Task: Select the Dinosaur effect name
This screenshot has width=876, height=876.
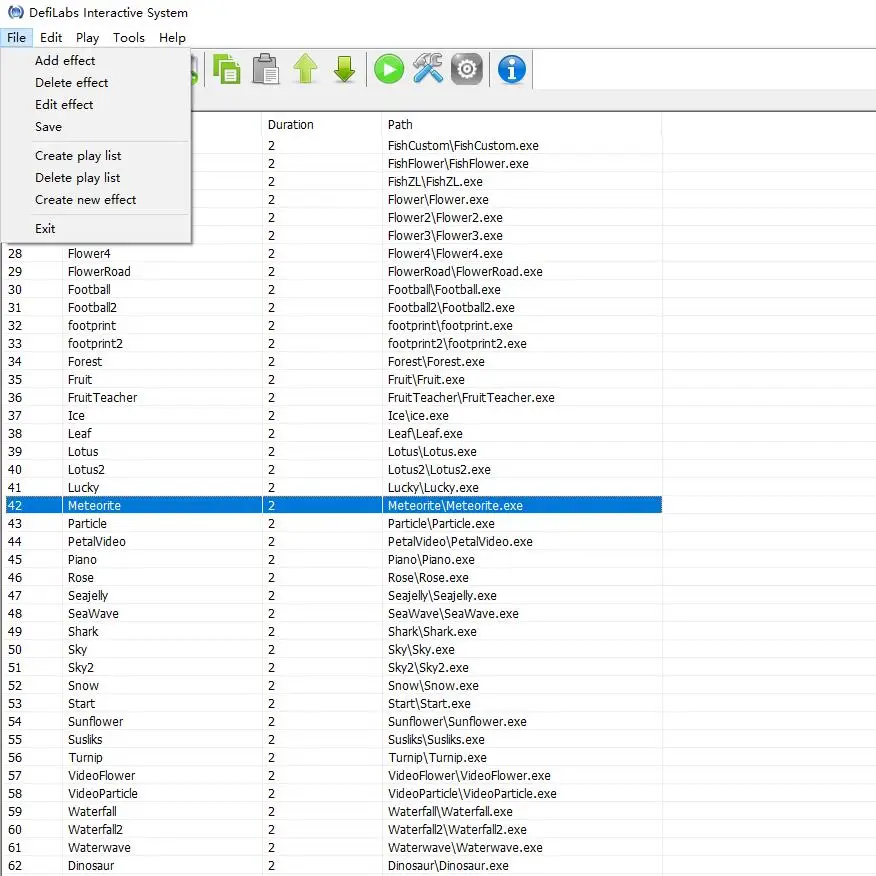Action: (x=91, y=865)
